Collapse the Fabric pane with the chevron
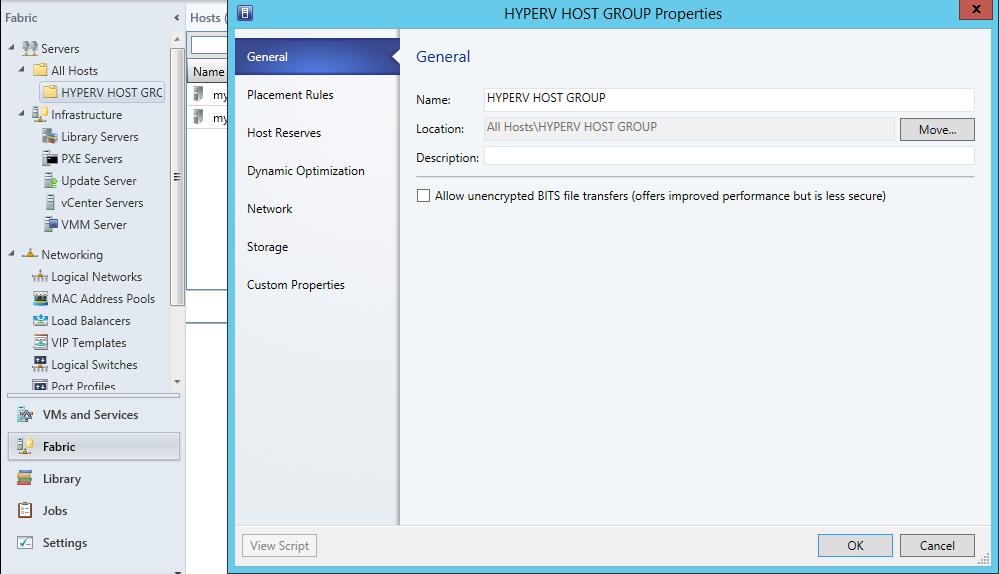Viewport: 999px width, 574px height. tap(176, 18)
